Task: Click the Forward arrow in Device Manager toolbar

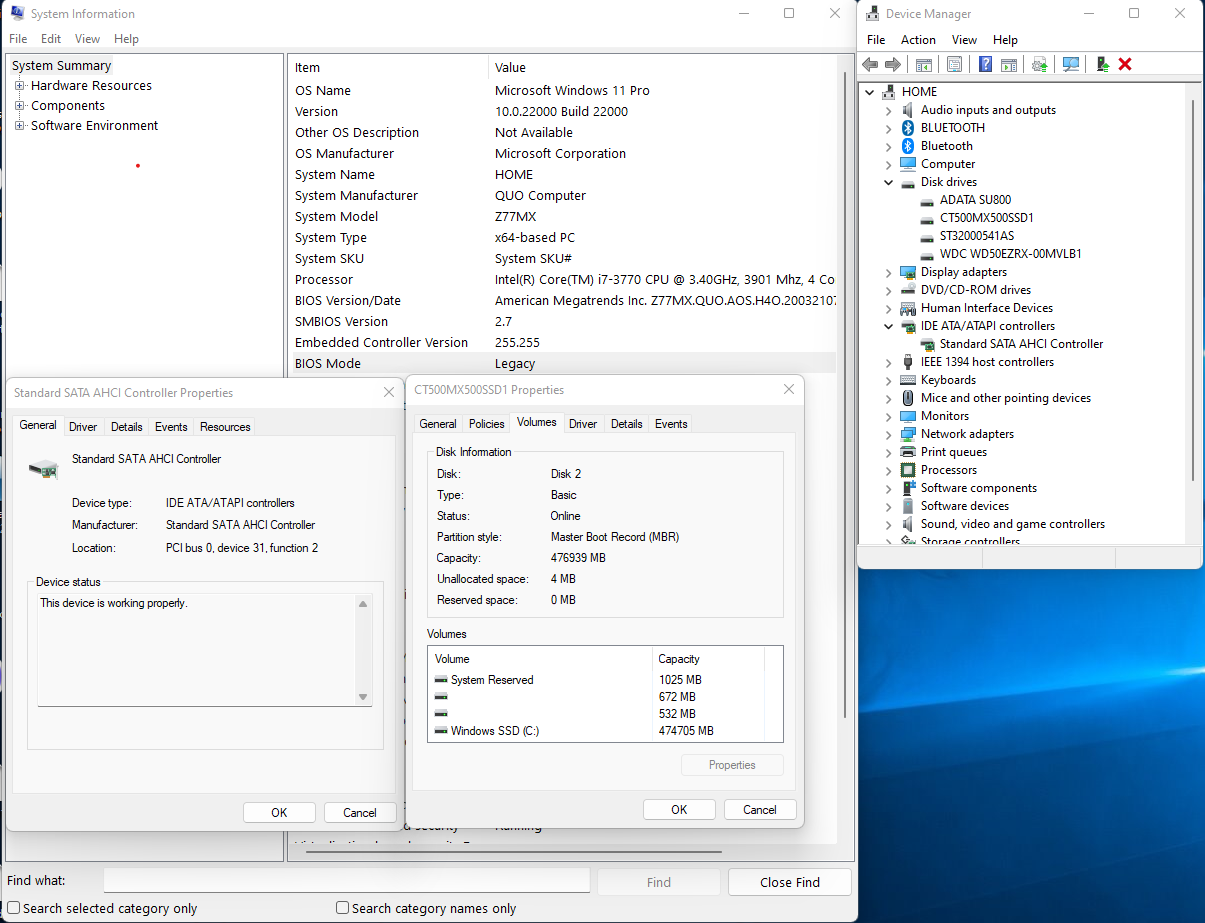Action: click(893, 64)
